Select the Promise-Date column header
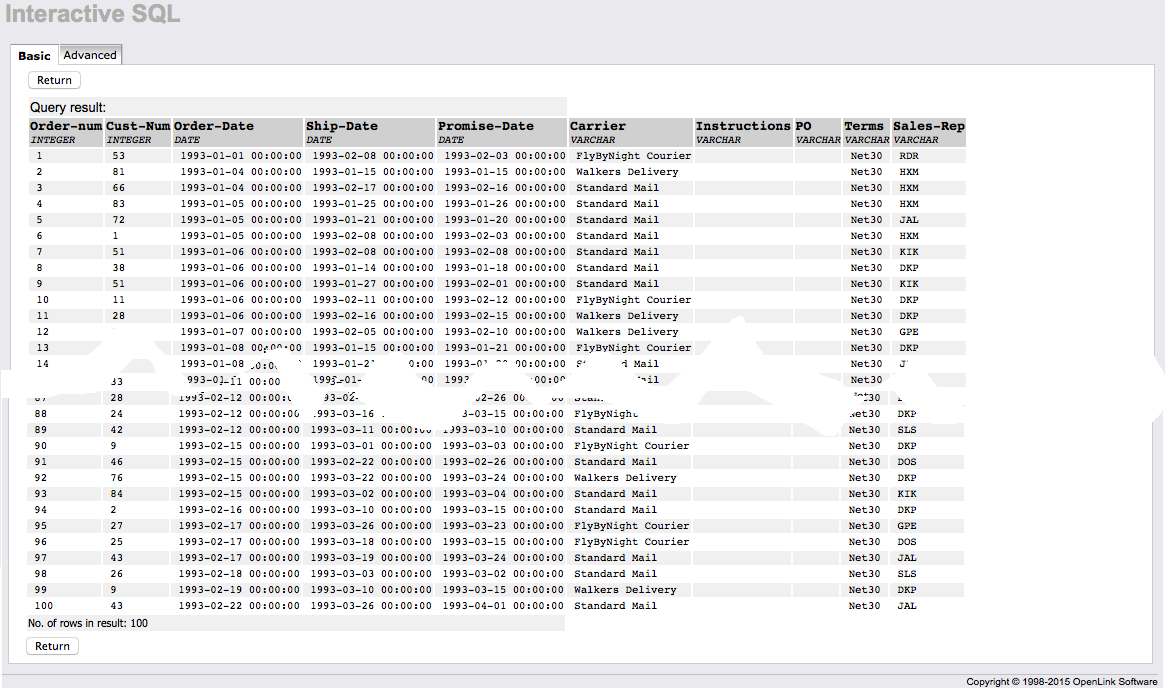 (486, 126)
